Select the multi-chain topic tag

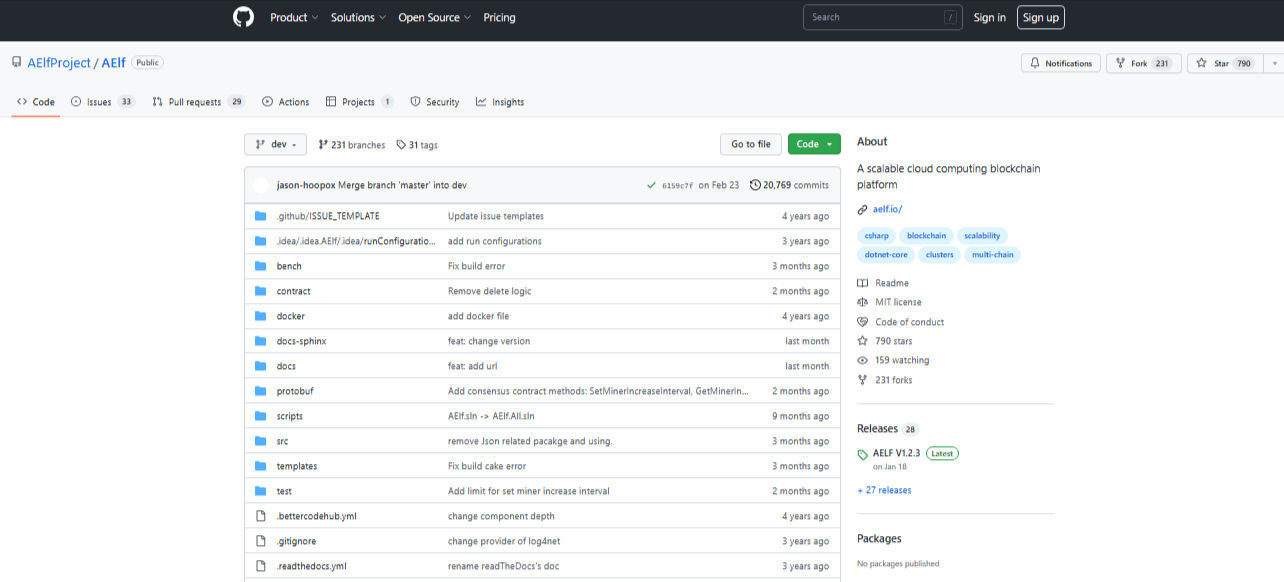(992, 255)
